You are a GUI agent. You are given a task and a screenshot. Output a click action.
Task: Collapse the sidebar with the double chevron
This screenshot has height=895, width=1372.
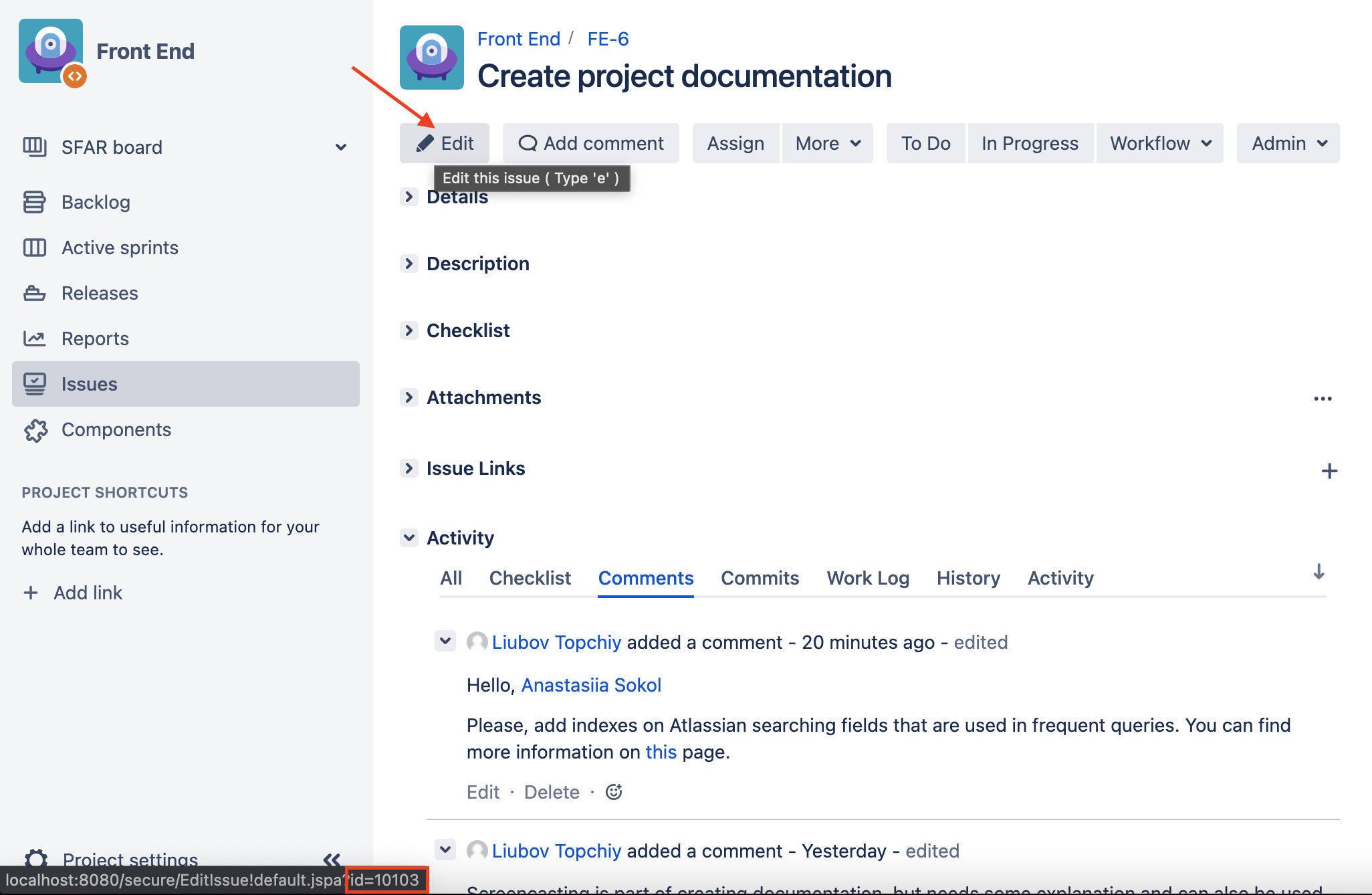click(332, 859)
